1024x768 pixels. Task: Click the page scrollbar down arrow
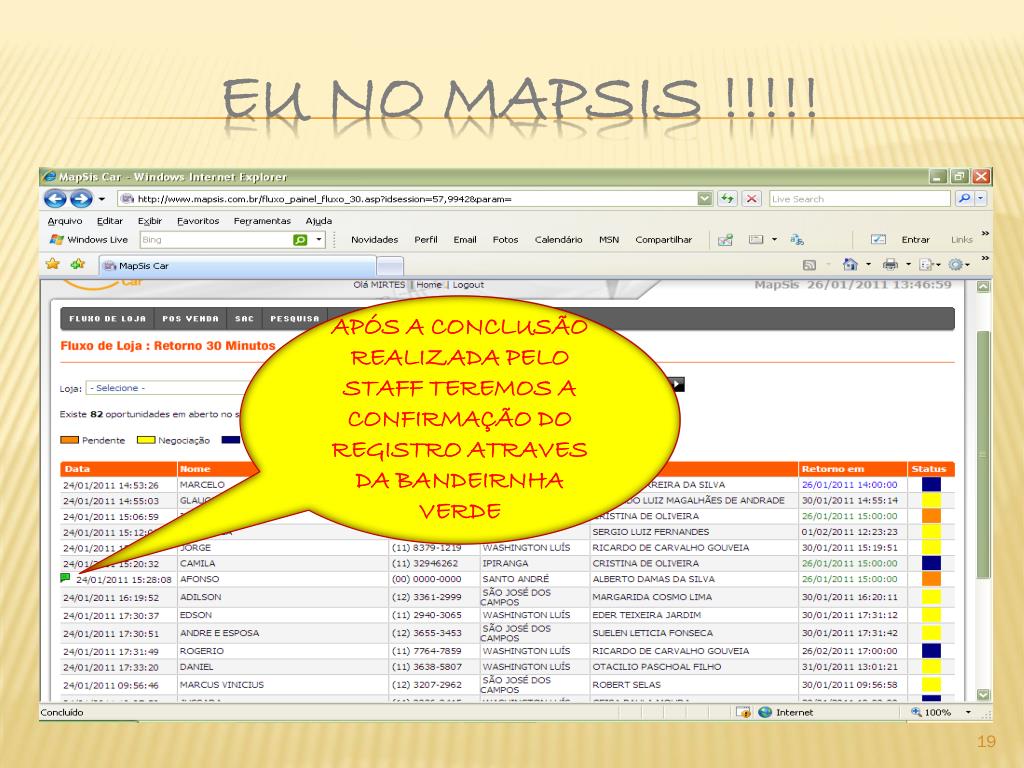coord(983,695)
